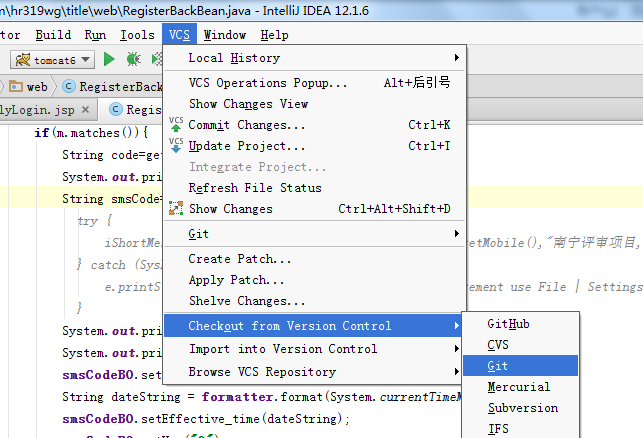Expand Import into Version Control submenu arrow

click(456, 349)
